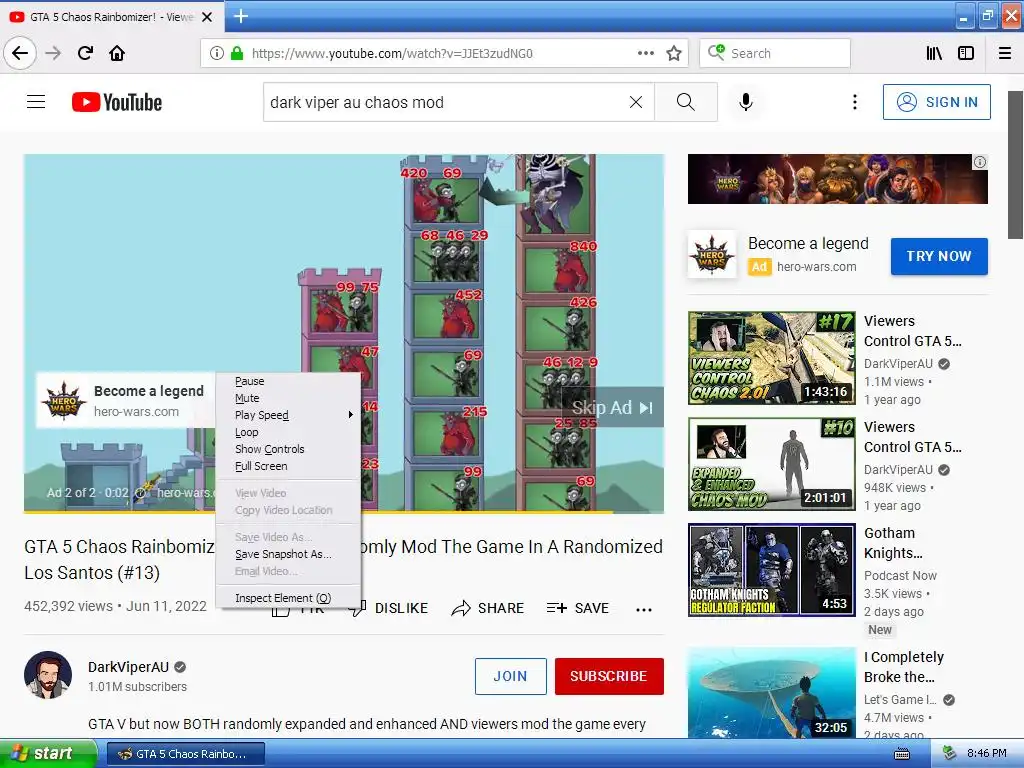Click the 8:46 PM taskbar clock
This screenshot has height=768, width=1024.
click(x=986, y=753)
